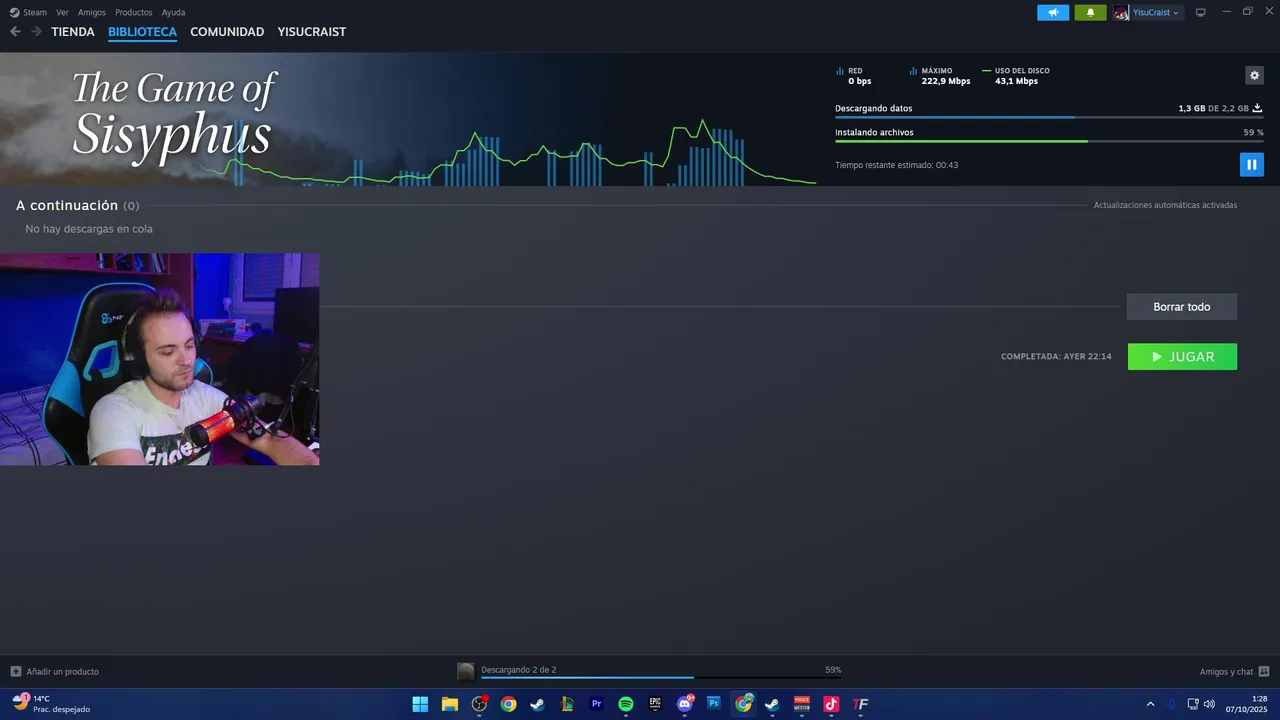Click the MÁXIMO 222,9 Mbps stat
Screen dimensions: 1280x720
pyautogui.click(x=940, y=76)
